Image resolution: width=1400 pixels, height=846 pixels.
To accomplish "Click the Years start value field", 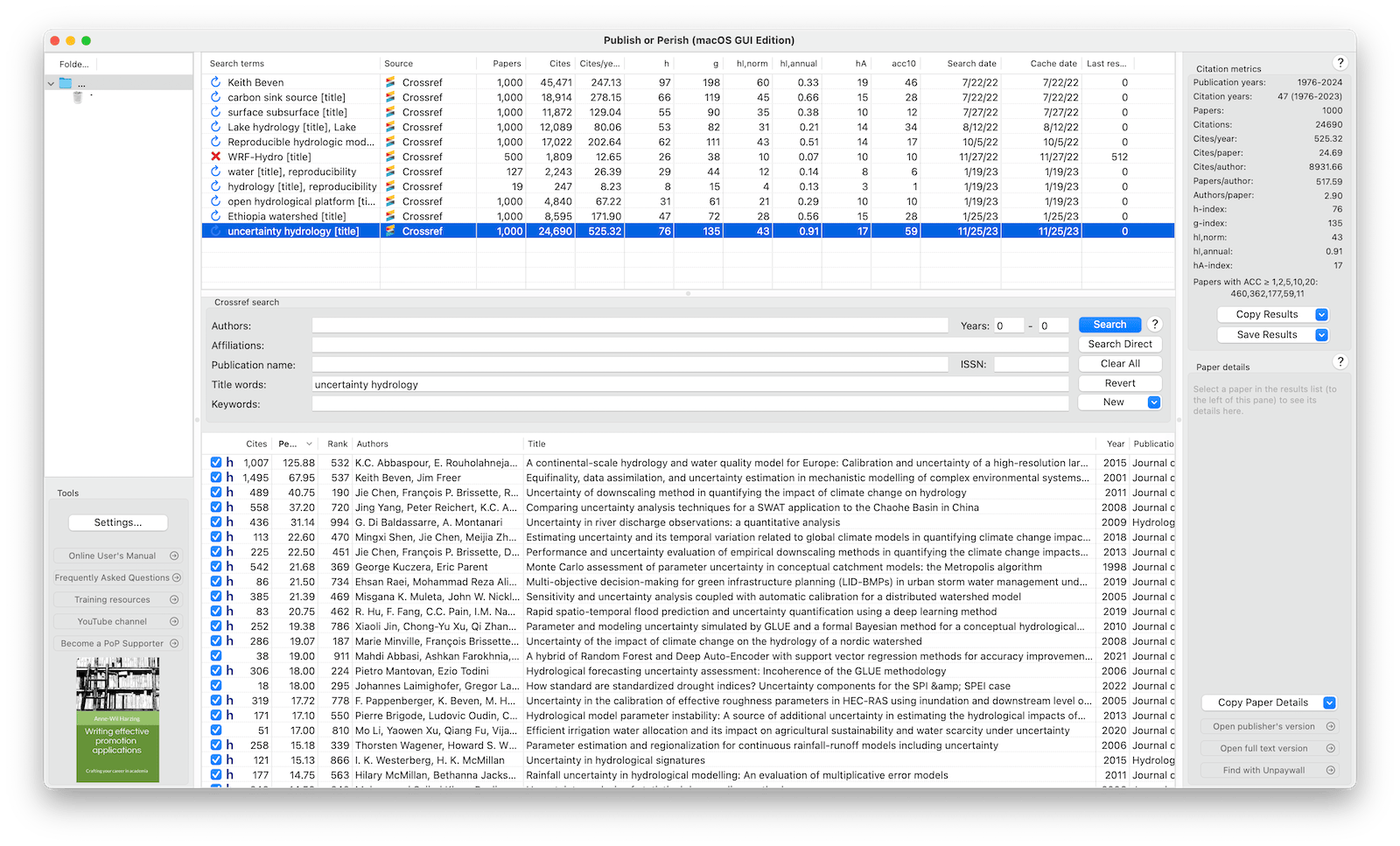I will pos(1009,325).
